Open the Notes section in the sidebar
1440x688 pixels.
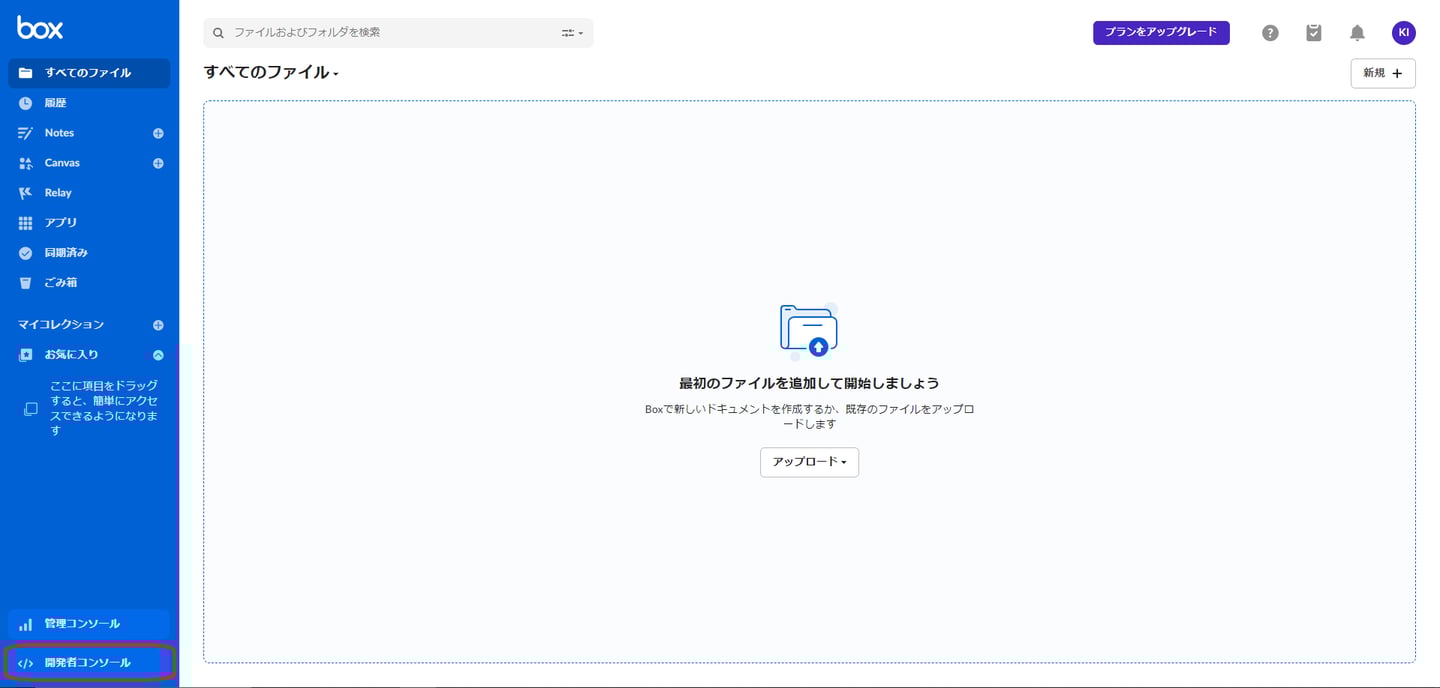[x=59, y=132]
